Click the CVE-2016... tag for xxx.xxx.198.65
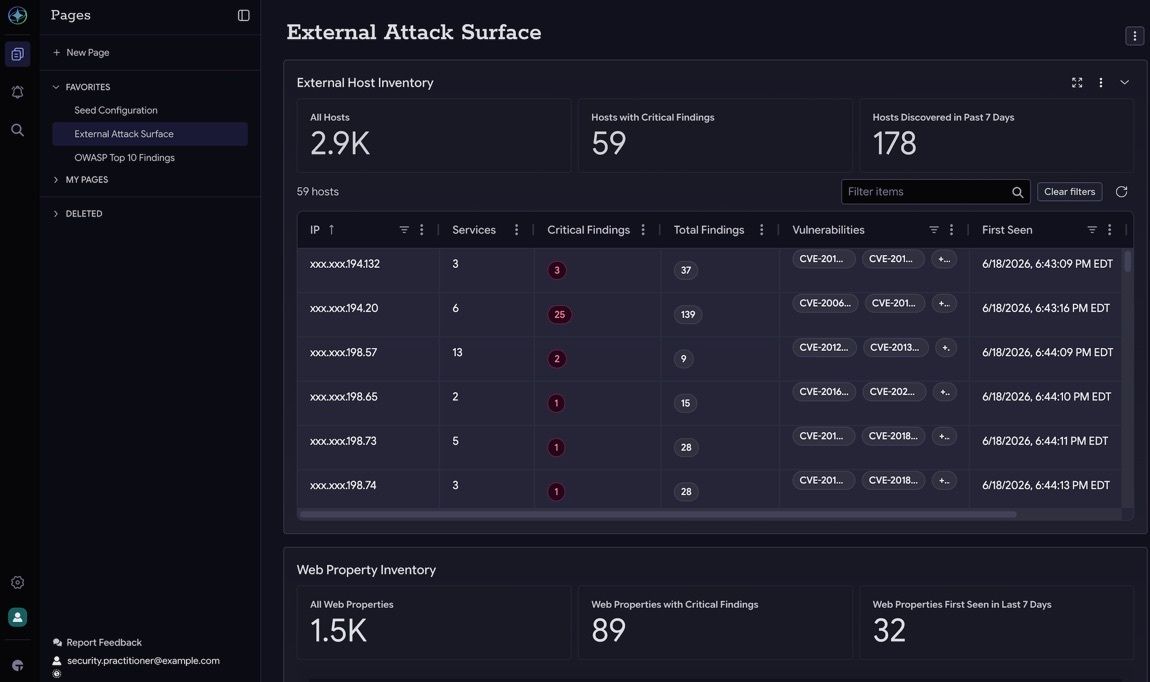This screenshot has height=682, width=1150. 824,392
